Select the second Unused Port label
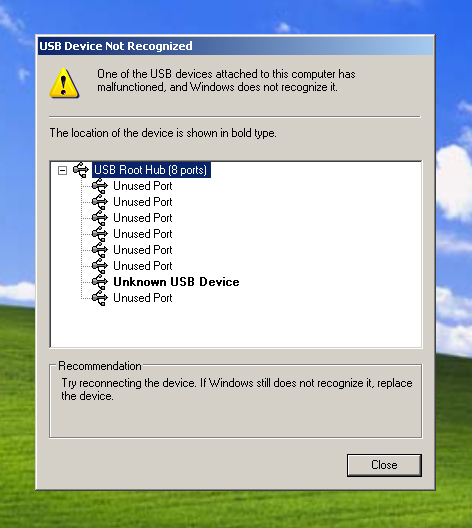Viewport: 472px width, 528px height. pyautogui.click(x=143, y=202)
